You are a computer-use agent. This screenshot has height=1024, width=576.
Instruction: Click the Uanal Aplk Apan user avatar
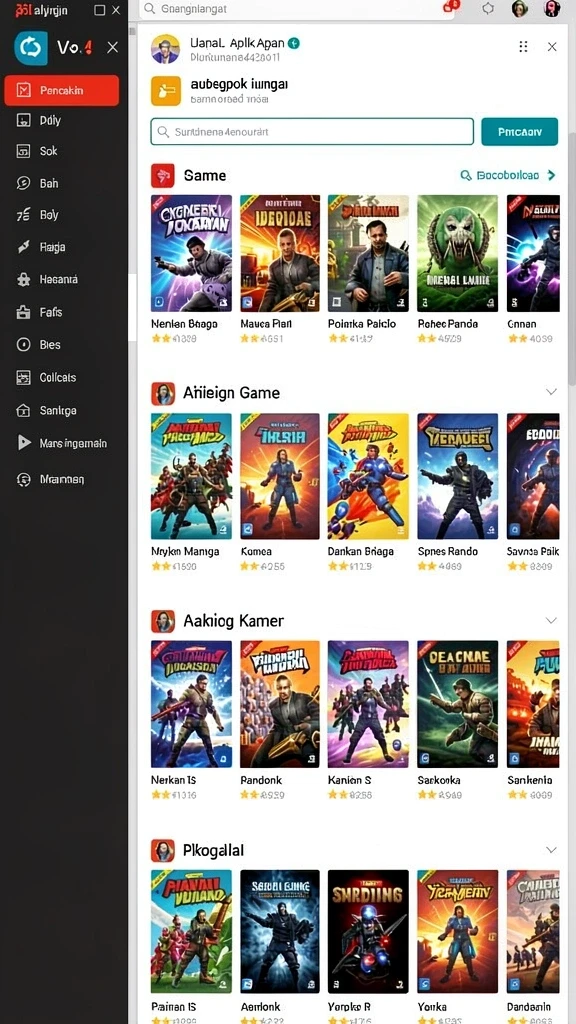pos(165,49)
